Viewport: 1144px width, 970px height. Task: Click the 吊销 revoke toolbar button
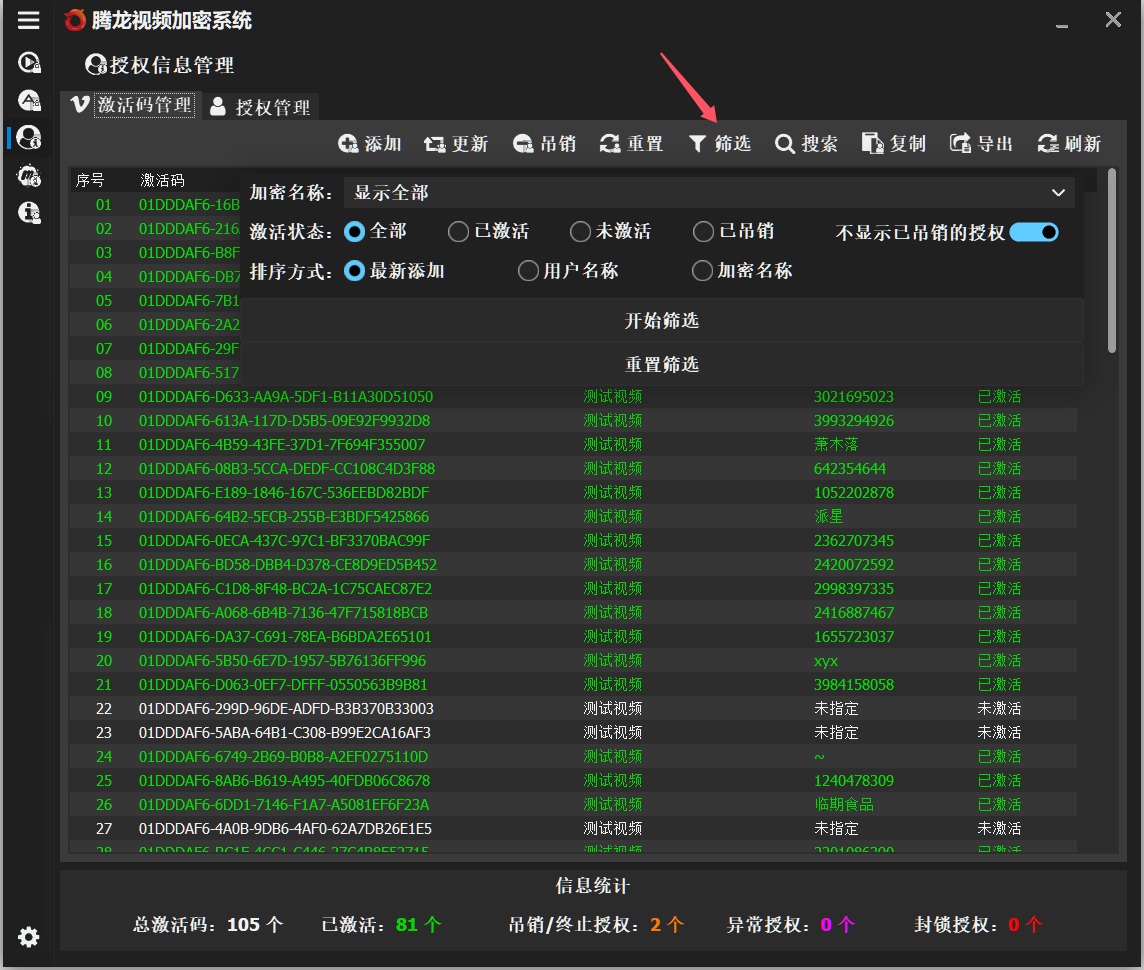pyautogui.click(x=544, y=144)
